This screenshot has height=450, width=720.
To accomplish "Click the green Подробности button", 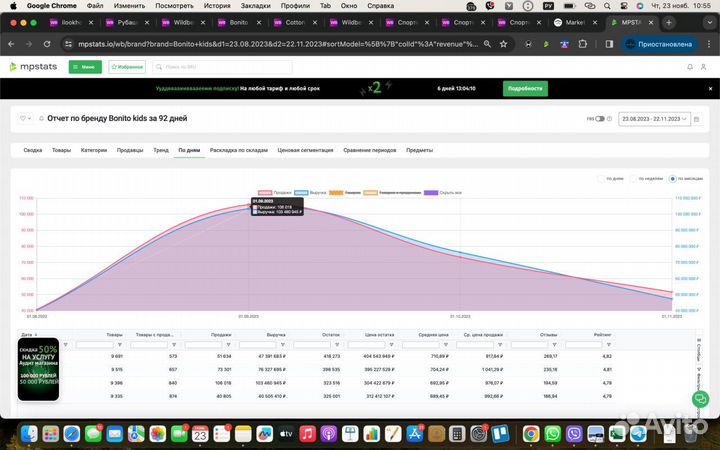I will click(524, 88).
